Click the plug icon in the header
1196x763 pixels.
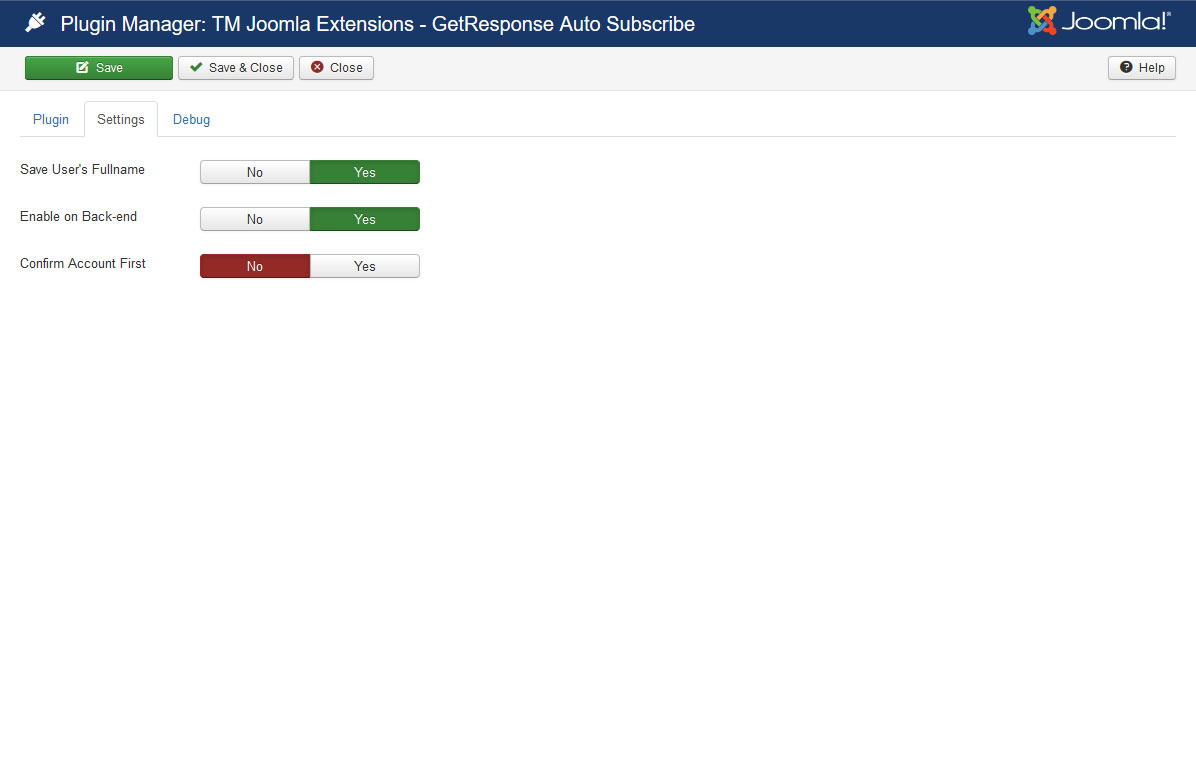(35, 23)
